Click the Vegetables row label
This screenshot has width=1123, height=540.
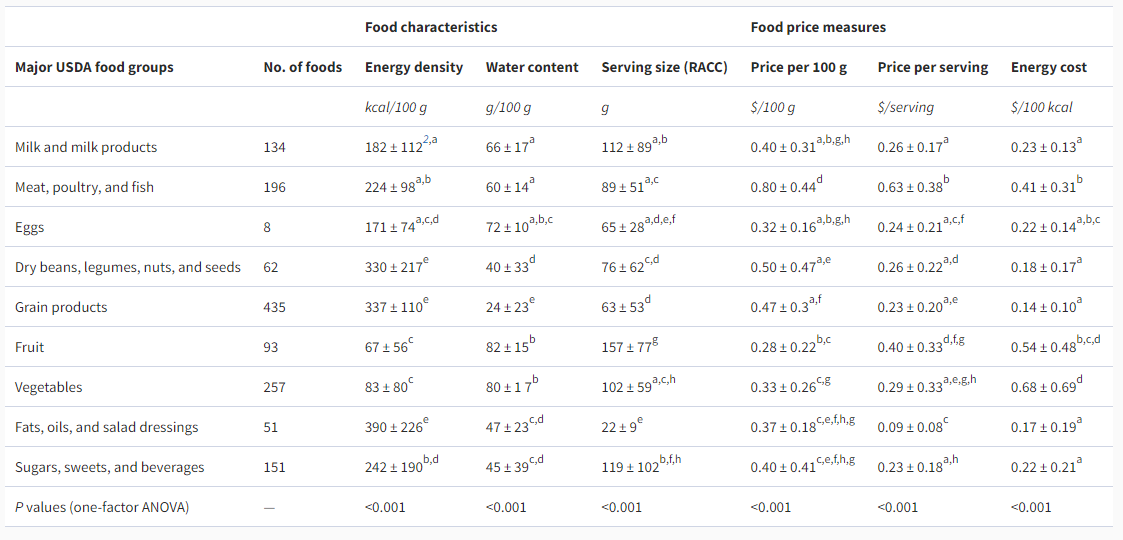click(49, 387)
